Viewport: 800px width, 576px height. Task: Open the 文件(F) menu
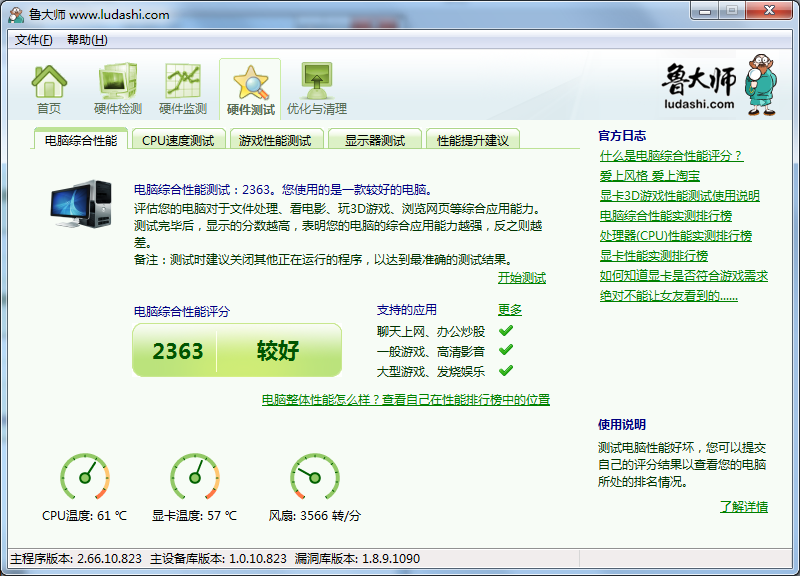click(x=33, y=40)
